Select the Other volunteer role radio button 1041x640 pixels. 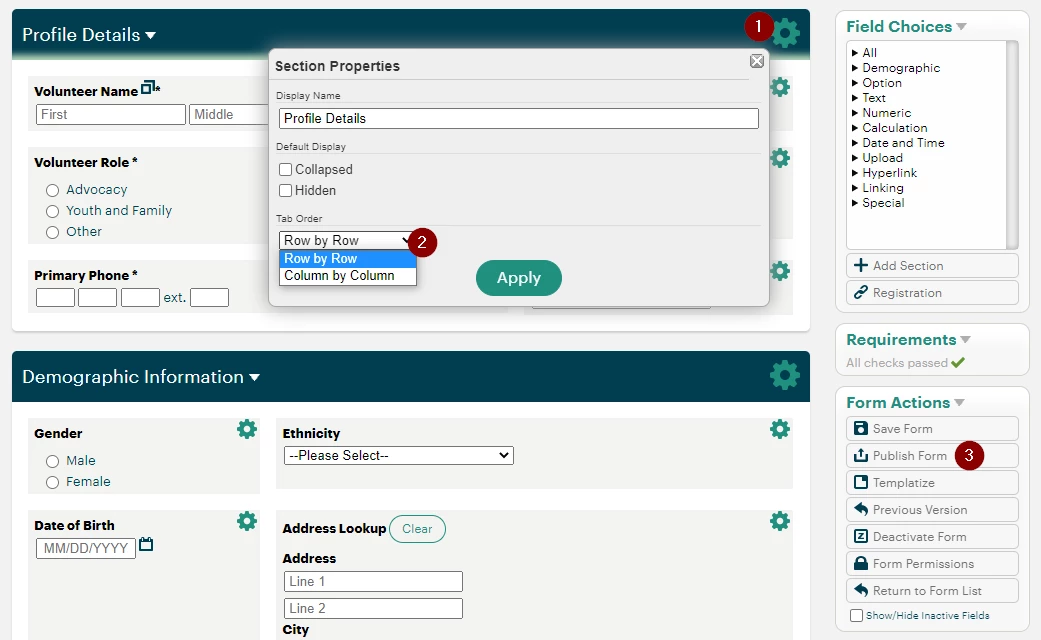point(52,232)
